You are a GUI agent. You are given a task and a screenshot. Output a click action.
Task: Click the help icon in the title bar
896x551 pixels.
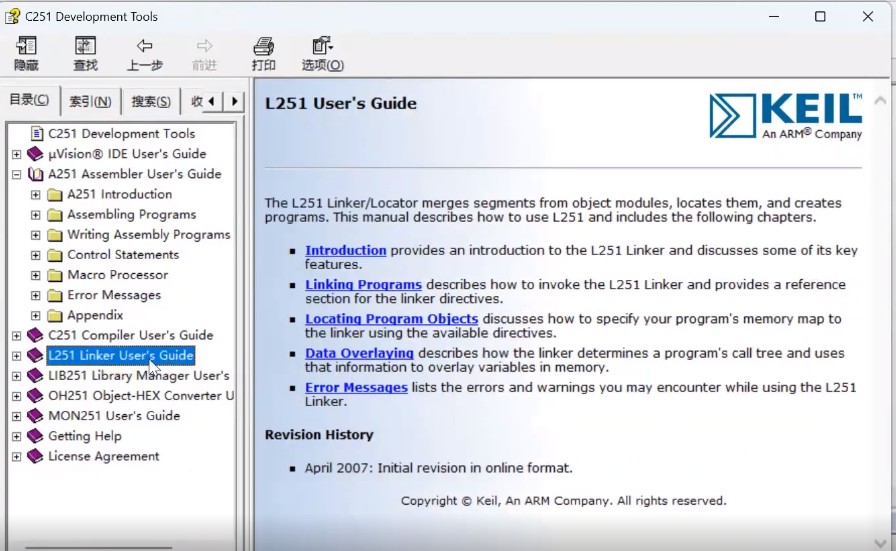(x=13, y=16)
